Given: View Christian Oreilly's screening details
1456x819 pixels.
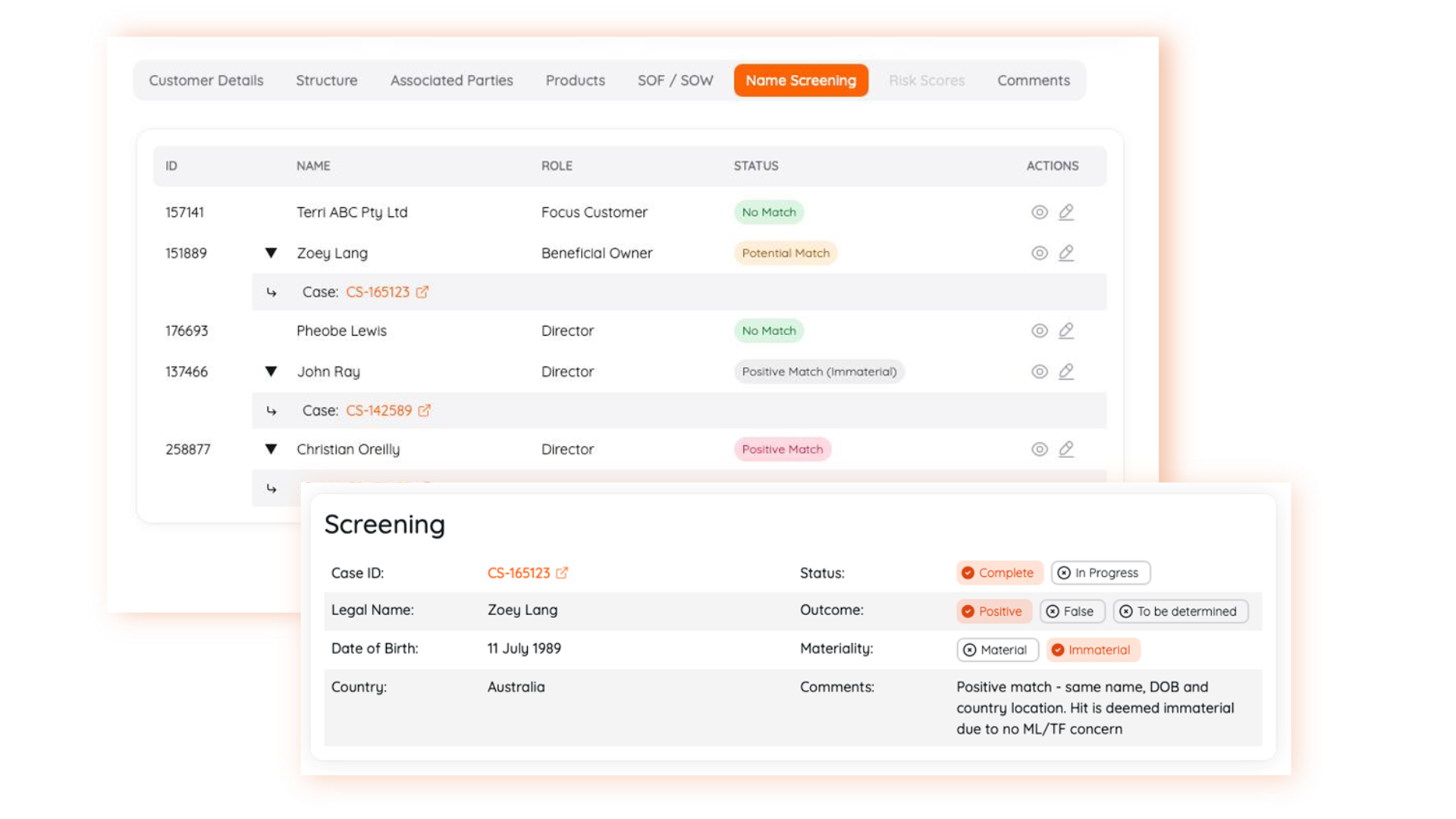Looking at the screenshot, I should pos(1039,449).
